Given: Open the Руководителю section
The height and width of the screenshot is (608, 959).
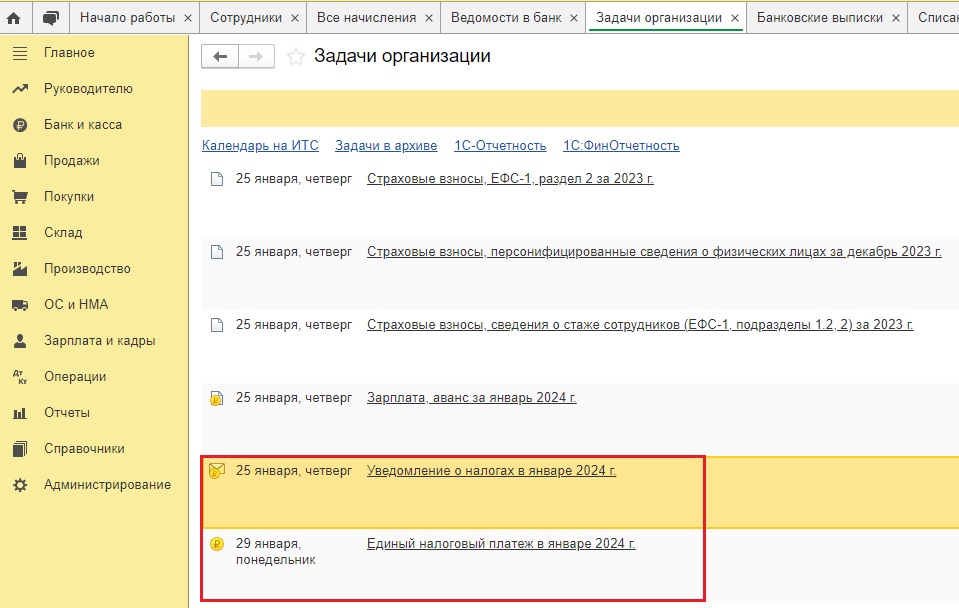Looking at the screenshot, I should [88, 89].
